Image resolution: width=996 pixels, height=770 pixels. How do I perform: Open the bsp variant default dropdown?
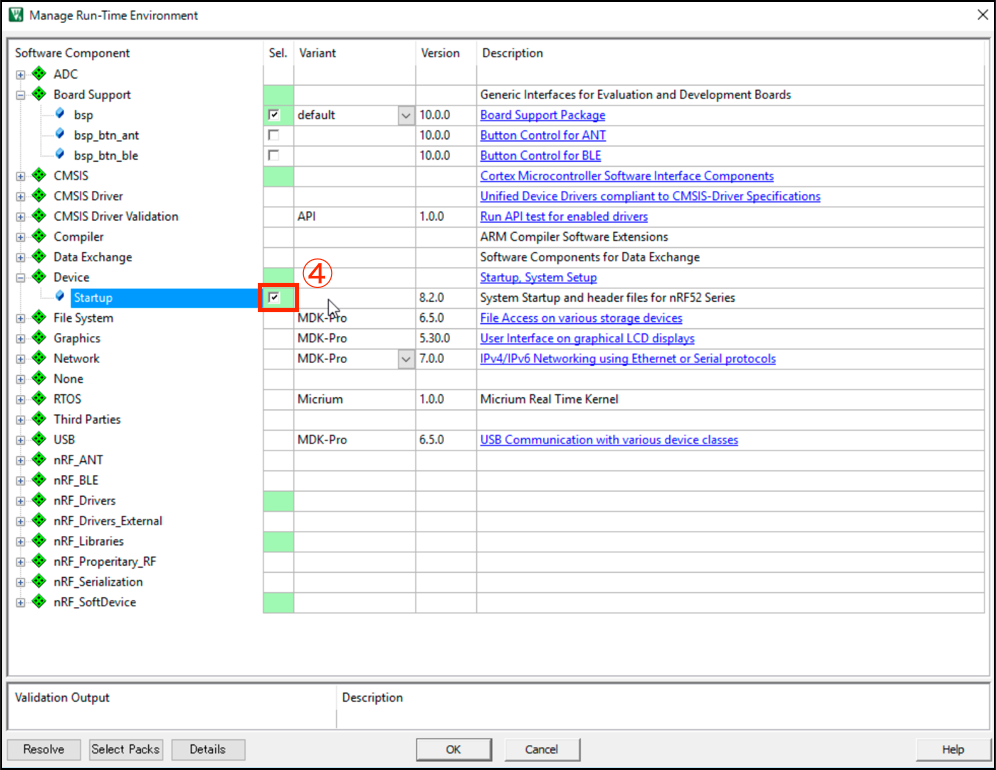point(405,115)
